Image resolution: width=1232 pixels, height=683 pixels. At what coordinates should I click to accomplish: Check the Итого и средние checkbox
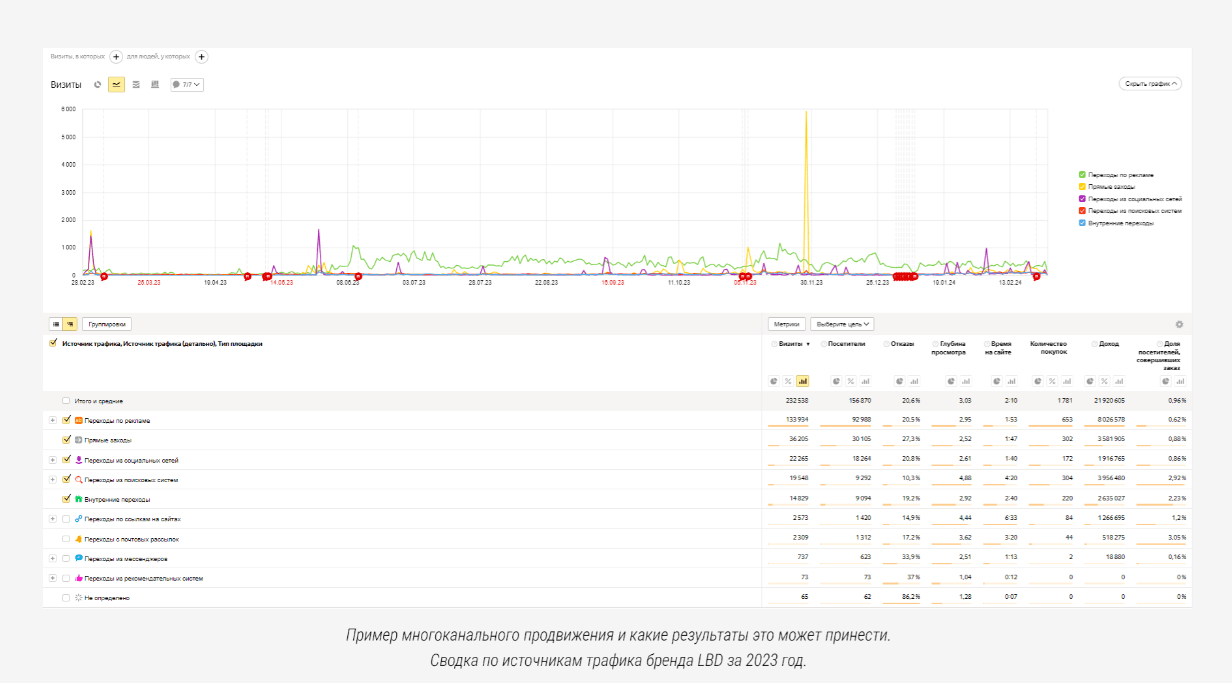coord(66,400)
